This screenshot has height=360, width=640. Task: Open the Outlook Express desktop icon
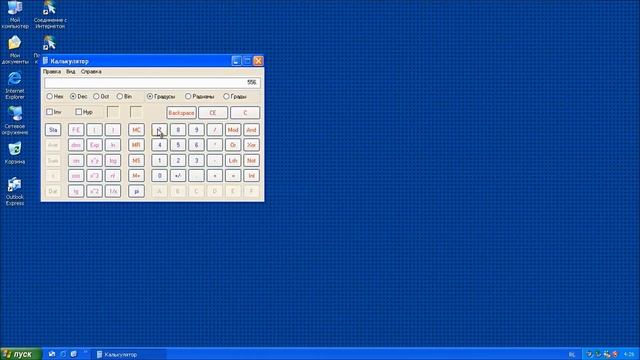(15, 191)
